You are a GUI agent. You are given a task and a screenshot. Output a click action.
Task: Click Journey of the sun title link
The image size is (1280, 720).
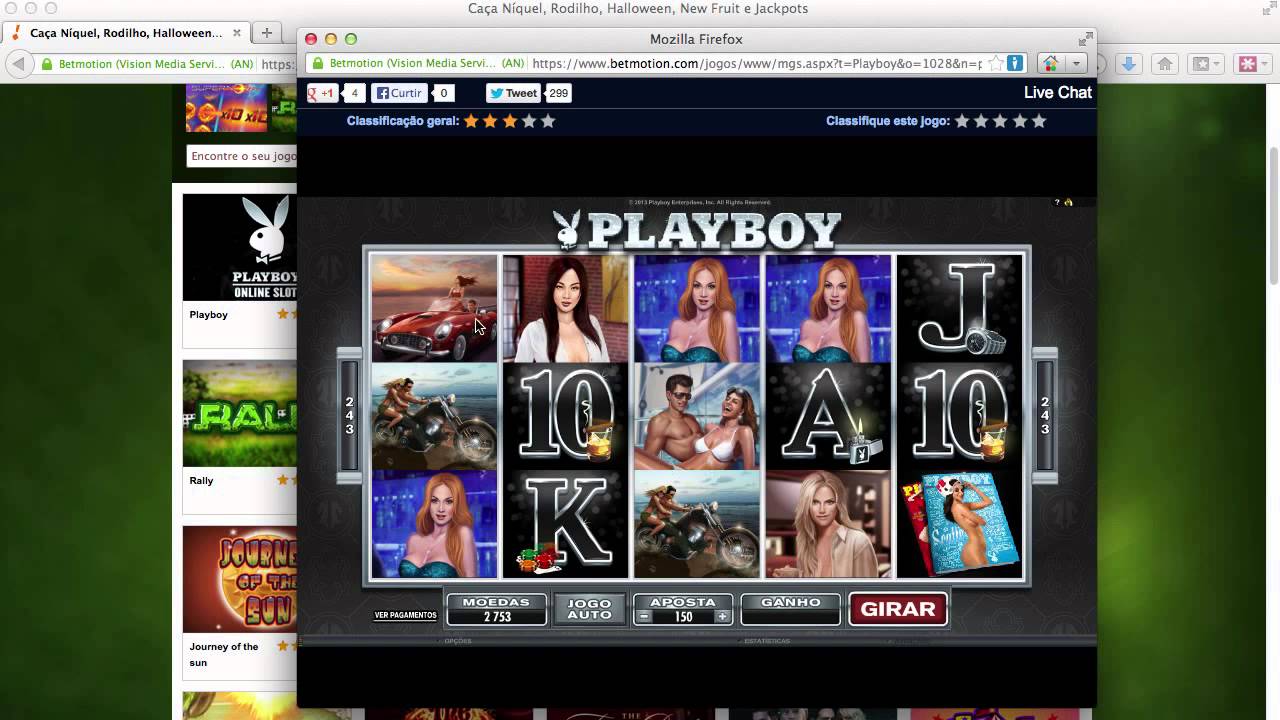[224, 655]
